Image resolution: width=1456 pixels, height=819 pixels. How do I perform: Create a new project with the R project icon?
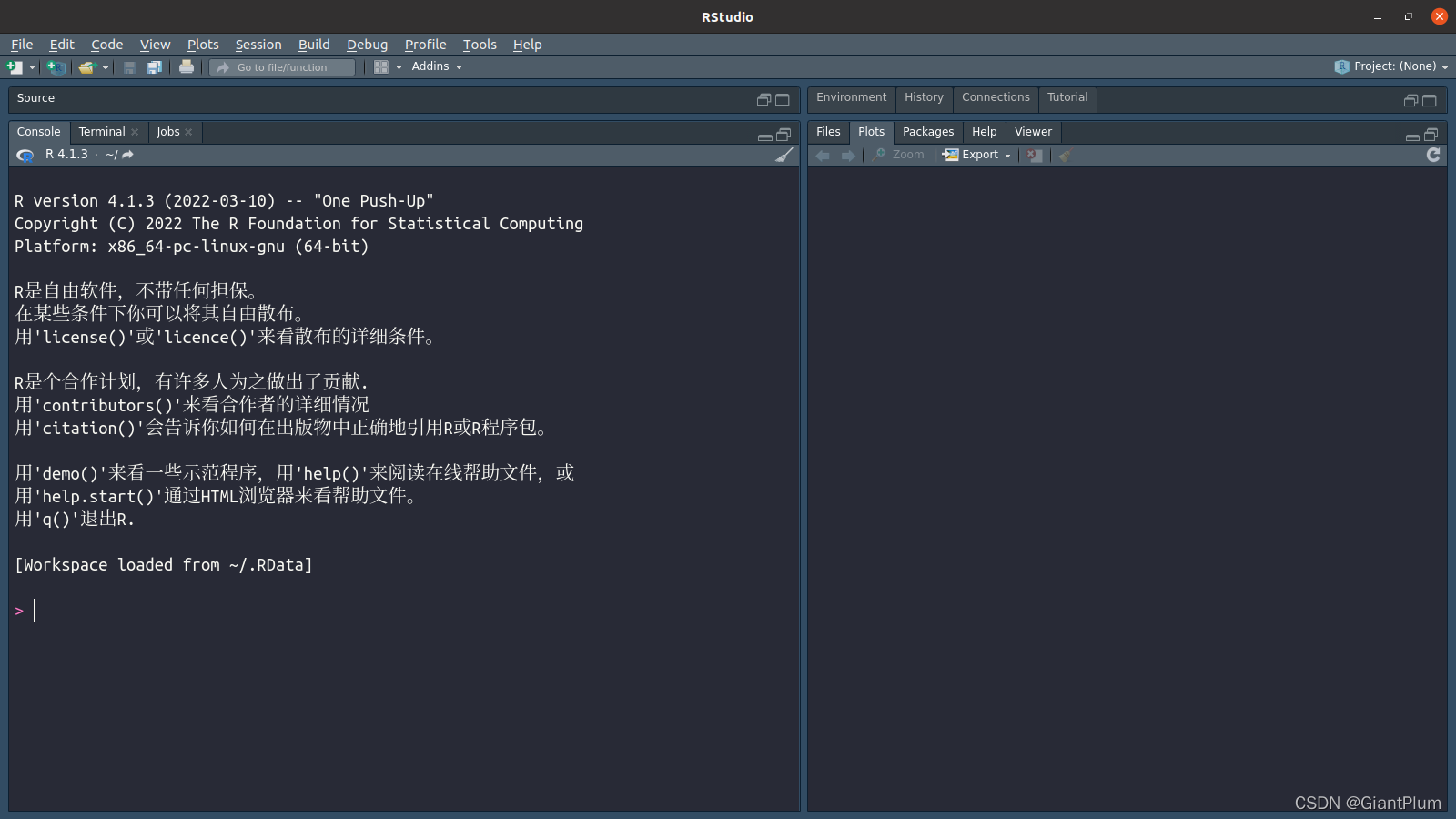[56, 66]
